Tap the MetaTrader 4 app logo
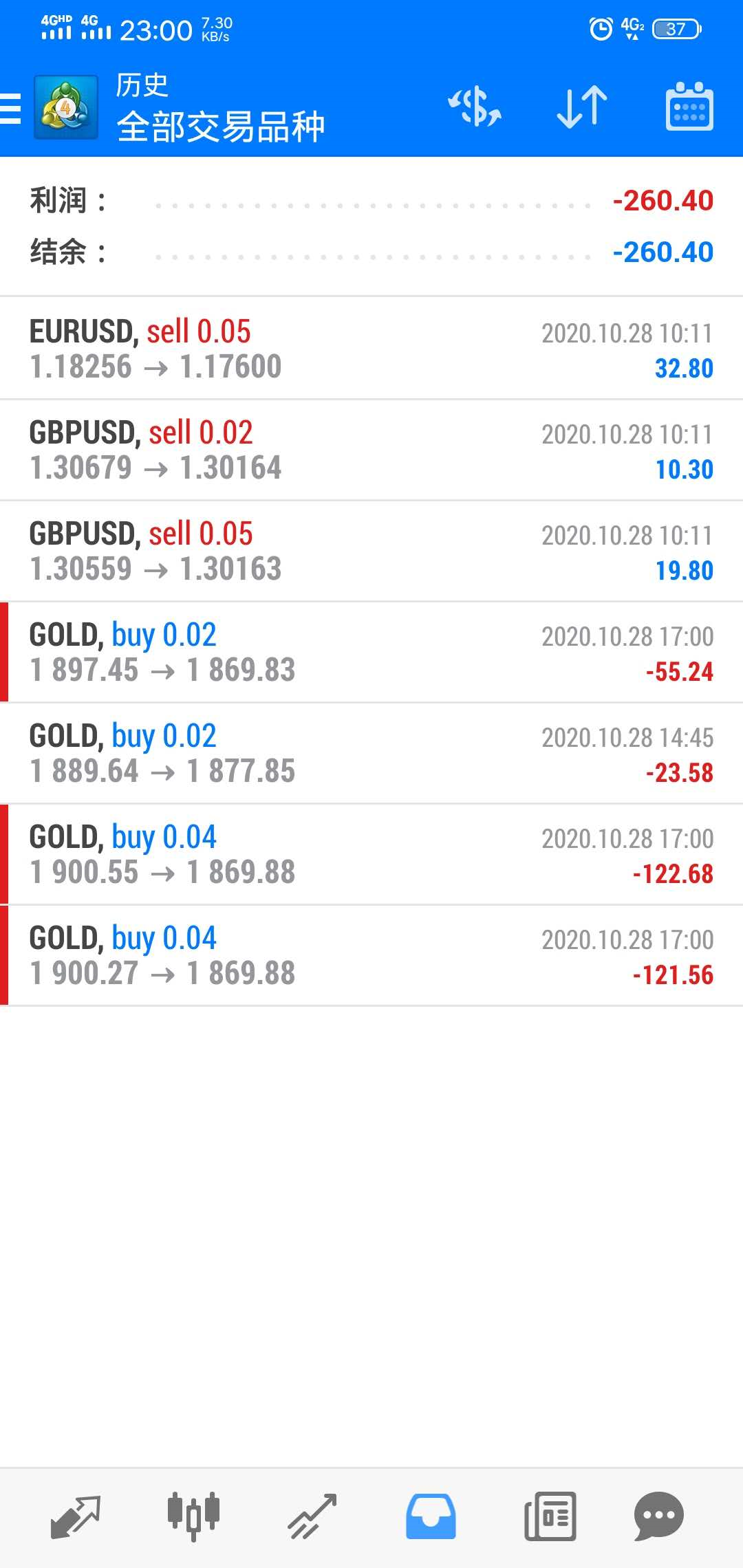 [66, 107]
